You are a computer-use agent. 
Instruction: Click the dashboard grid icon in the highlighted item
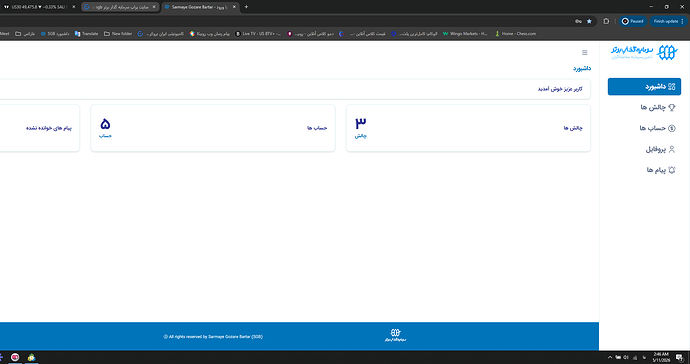(672, 87)
